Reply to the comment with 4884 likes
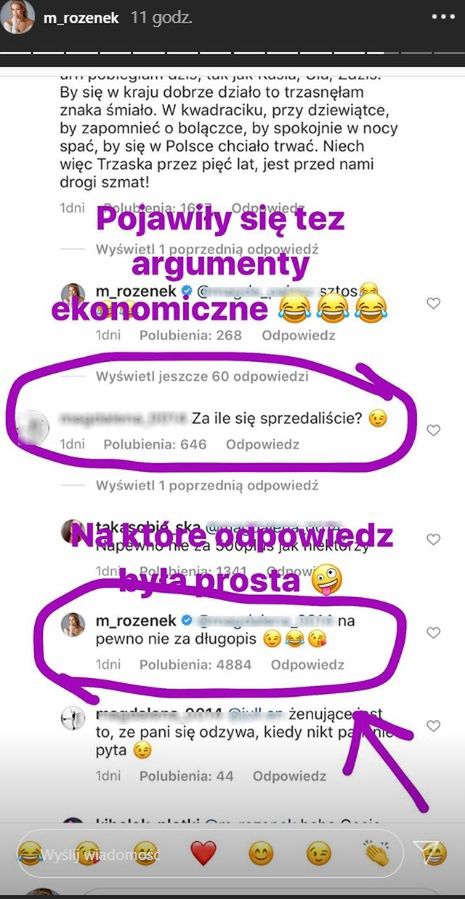Image resolution: width=465 pixels, height=899 pixels. 307,665
